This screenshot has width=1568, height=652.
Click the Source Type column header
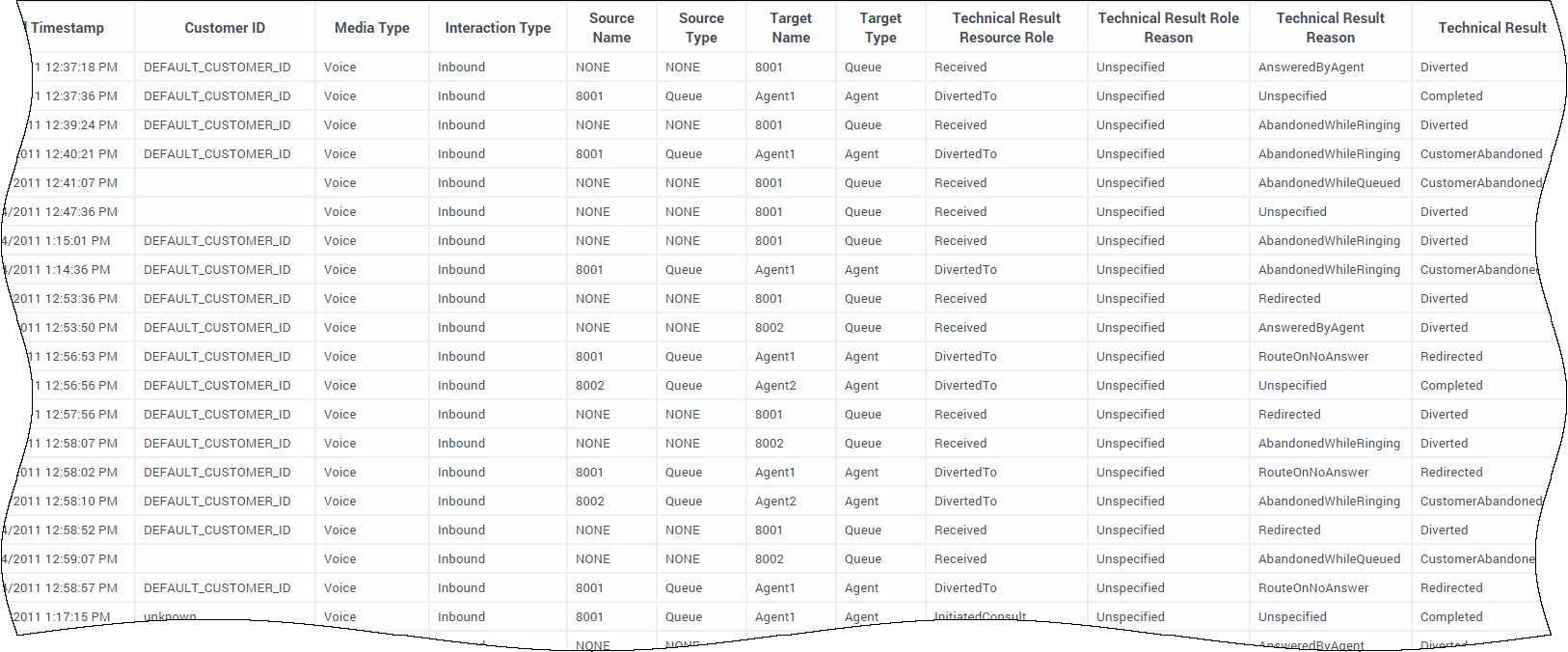[701, 28]
